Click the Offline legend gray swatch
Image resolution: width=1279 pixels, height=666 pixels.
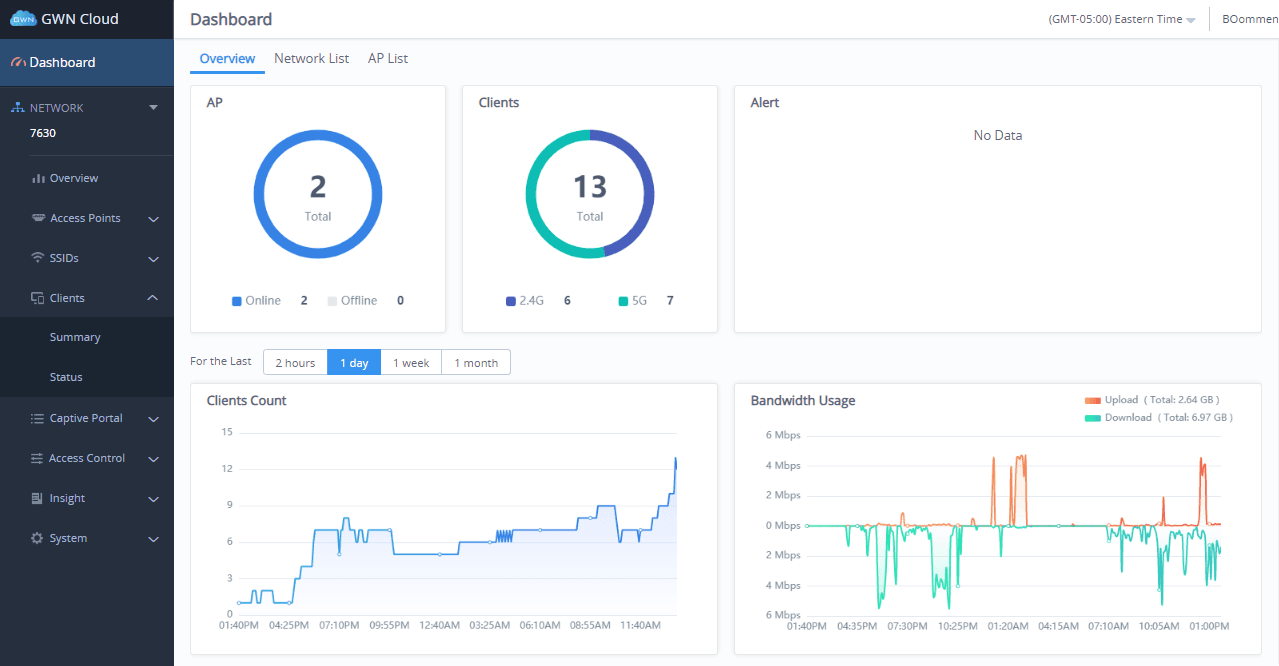(x=332, y=301)
